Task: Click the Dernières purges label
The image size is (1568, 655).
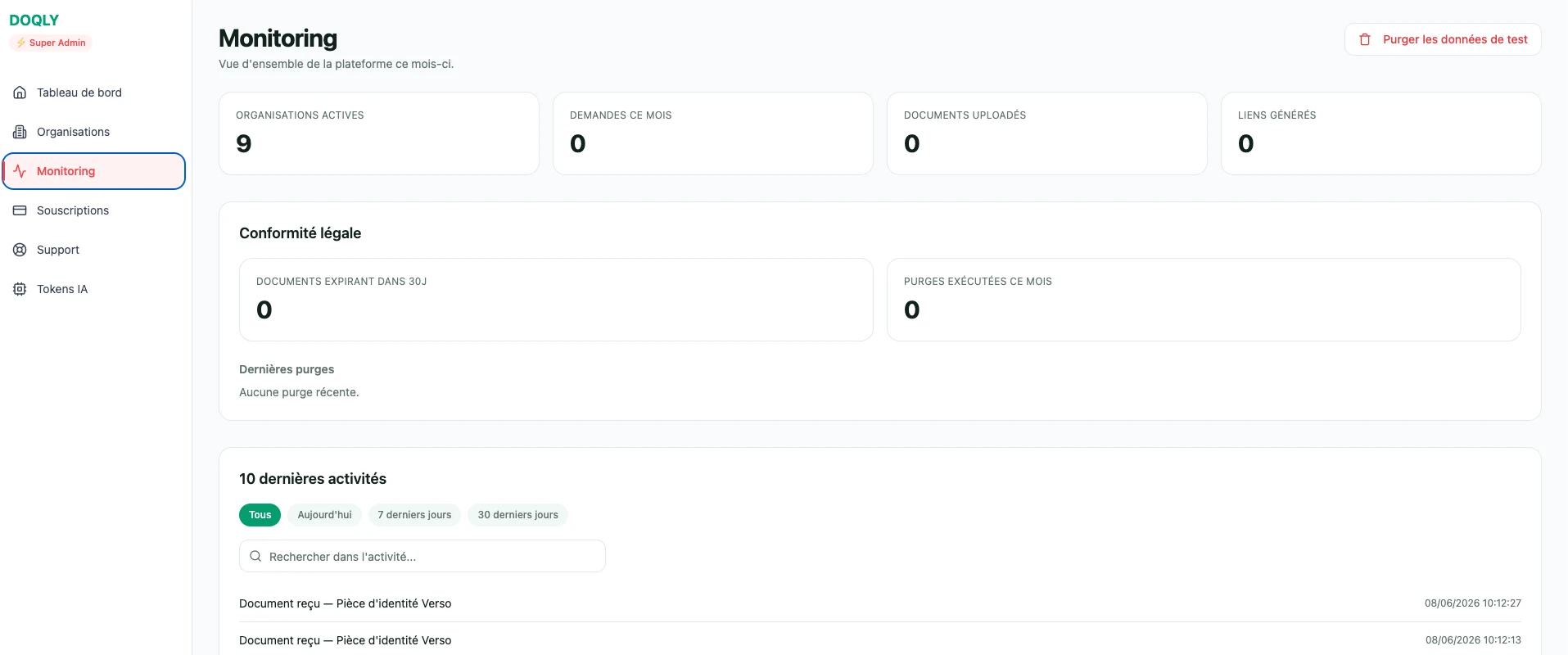Action: point(287,369)
